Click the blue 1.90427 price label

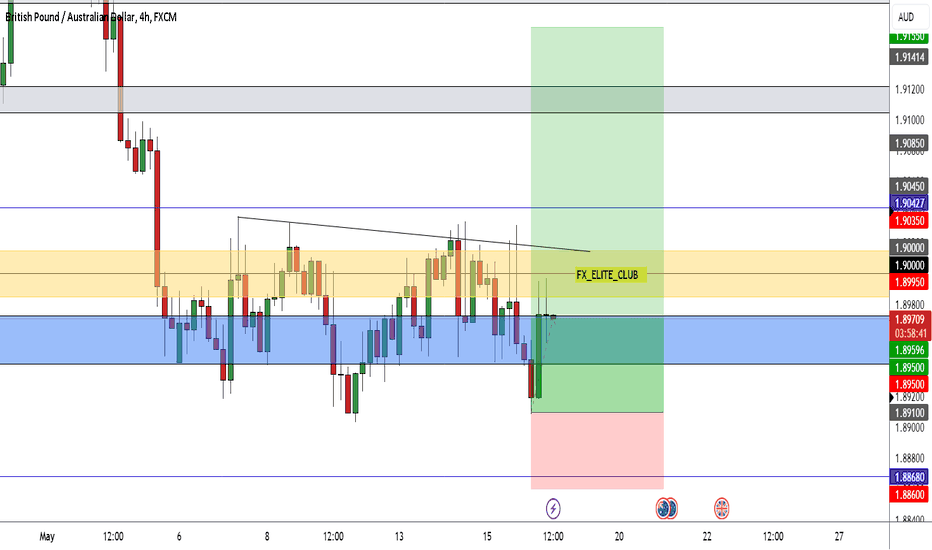tap(909, 203)
